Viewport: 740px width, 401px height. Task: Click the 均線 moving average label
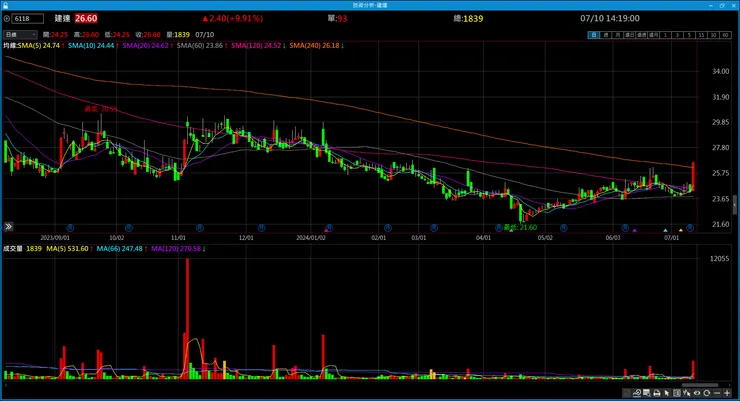pos(9,46)
